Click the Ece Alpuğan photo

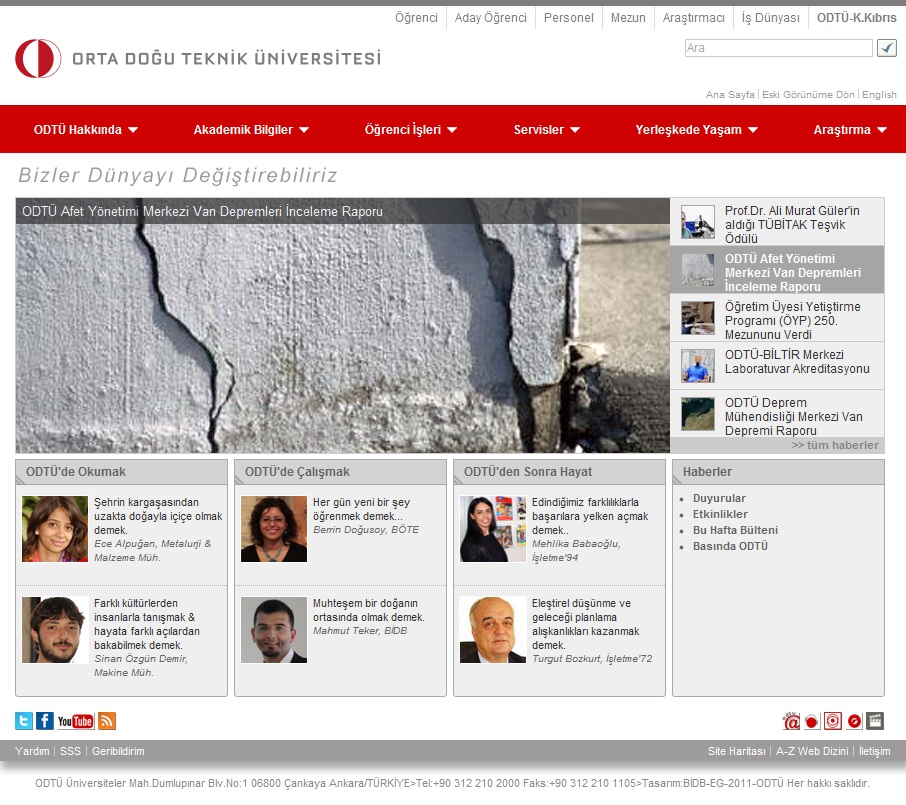click(x=55, y=529)
